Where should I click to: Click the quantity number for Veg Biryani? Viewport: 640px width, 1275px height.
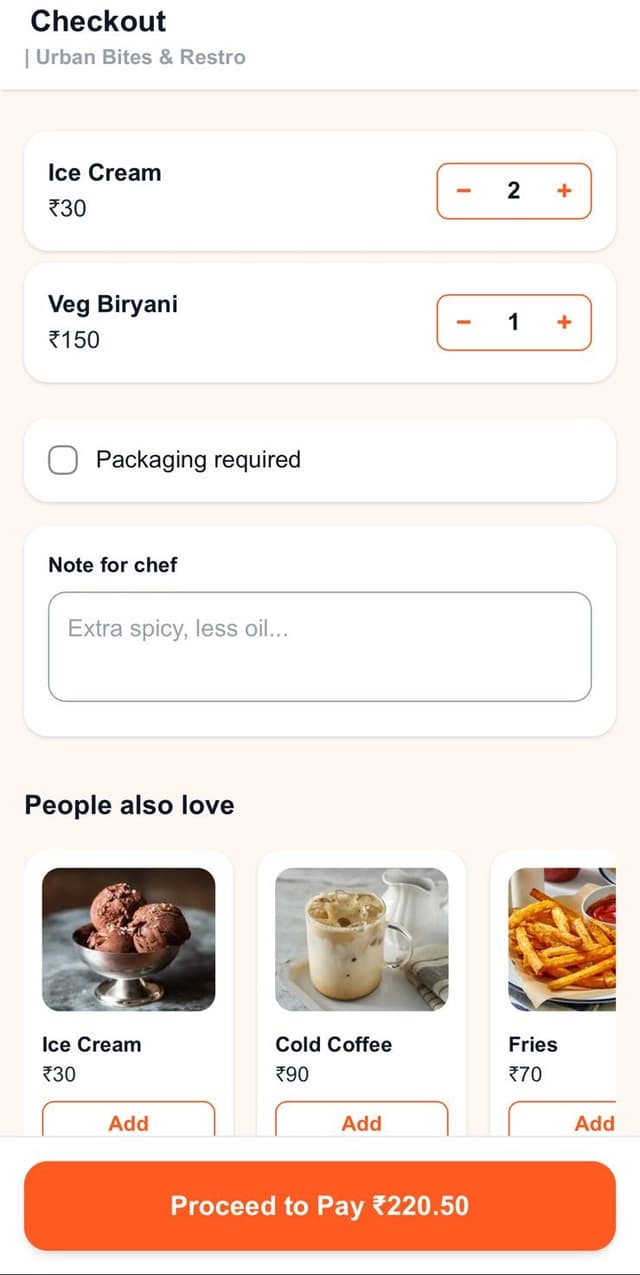click(513, 322)
